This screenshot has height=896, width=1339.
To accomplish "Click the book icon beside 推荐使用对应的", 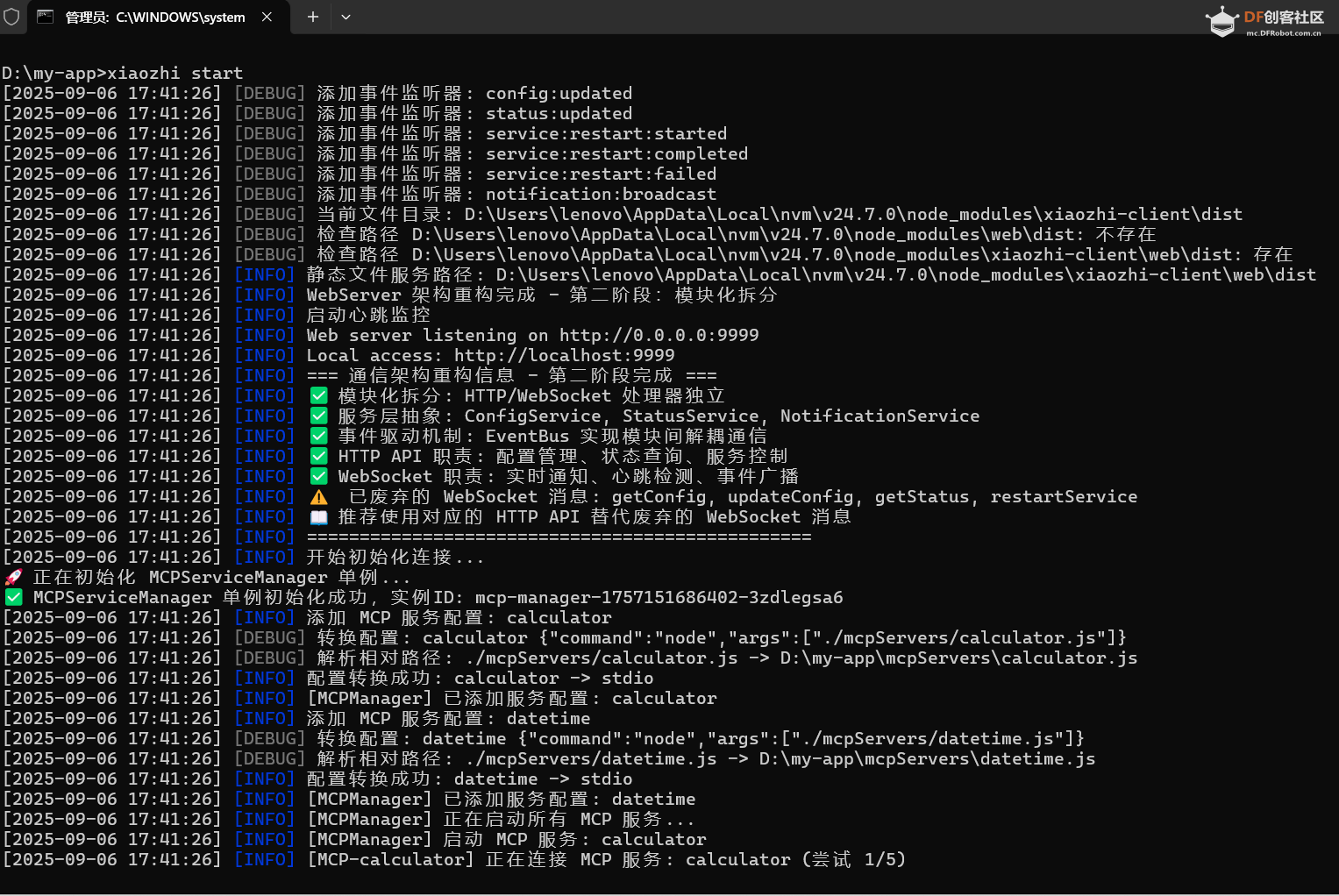I will [x=319, y=517].
